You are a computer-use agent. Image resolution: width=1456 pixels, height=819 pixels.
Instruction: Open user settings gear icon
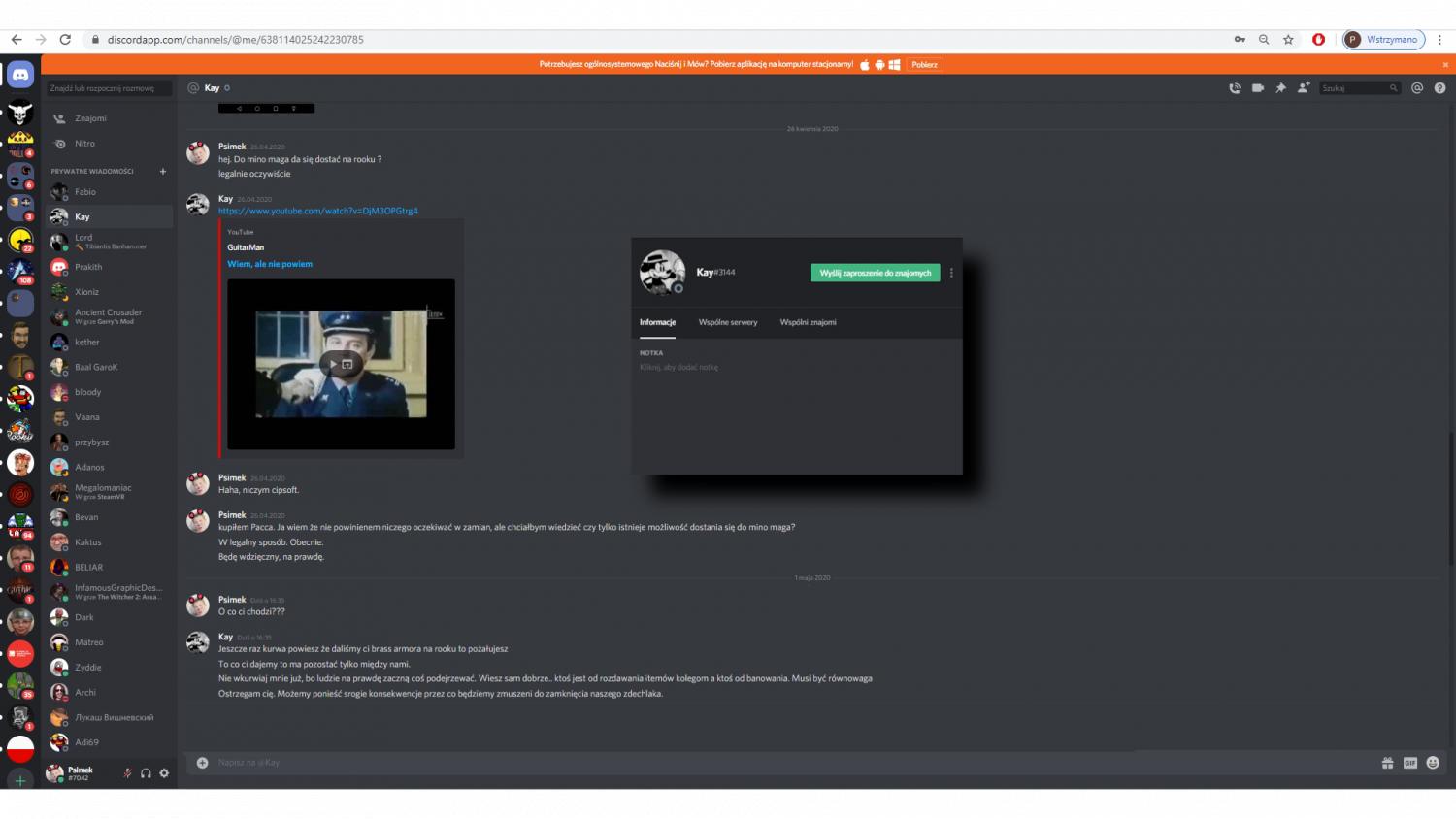[x=164, y=773]
